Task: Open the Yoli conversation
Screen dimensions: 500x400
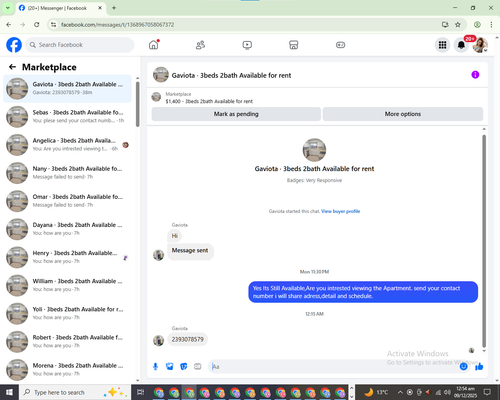Action: 67,313
